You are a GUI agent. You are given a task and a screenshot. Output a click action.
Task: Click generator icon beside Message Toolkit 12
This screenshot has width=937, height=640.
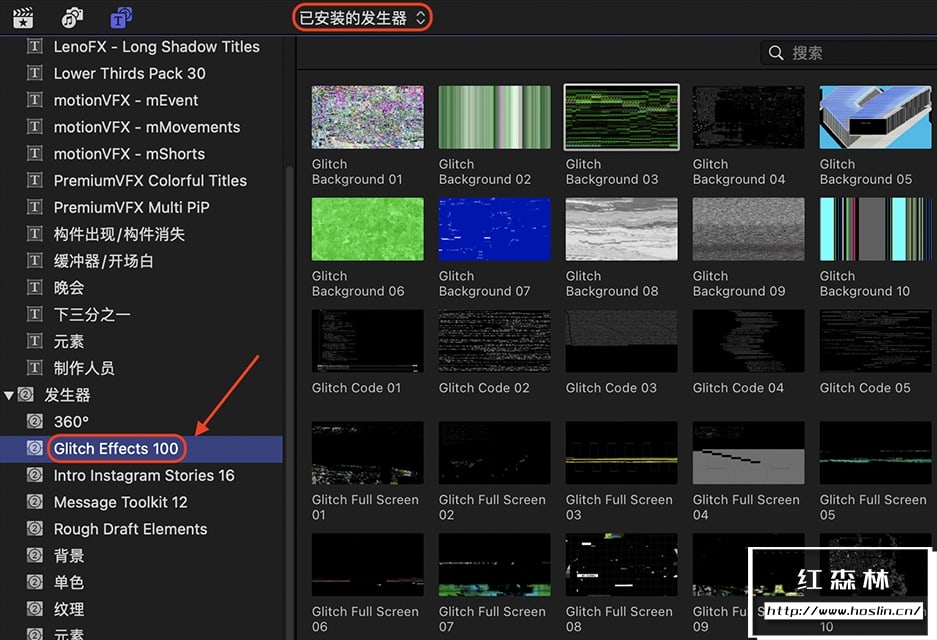point(36,502)
